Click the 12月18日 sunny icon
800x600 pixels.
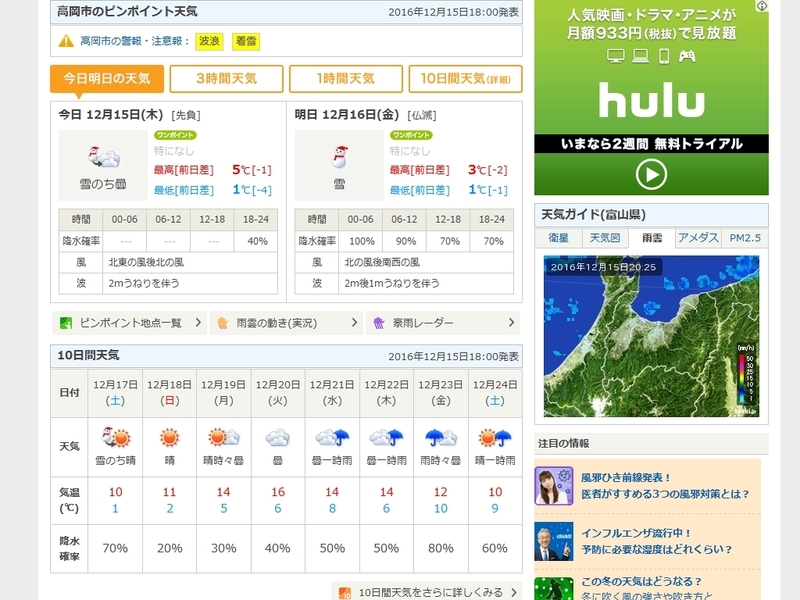169,438
